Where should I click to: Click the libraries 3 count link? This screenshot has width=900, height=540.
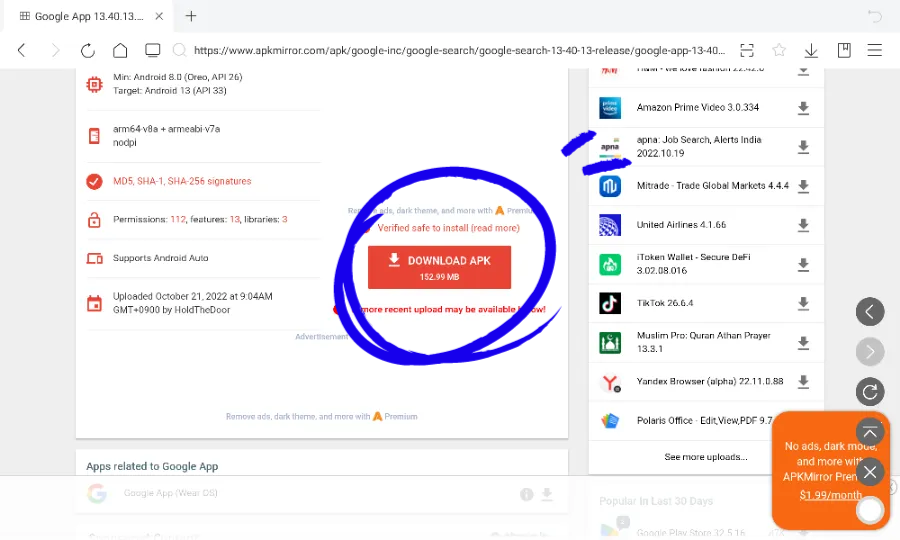coord(285,219)
